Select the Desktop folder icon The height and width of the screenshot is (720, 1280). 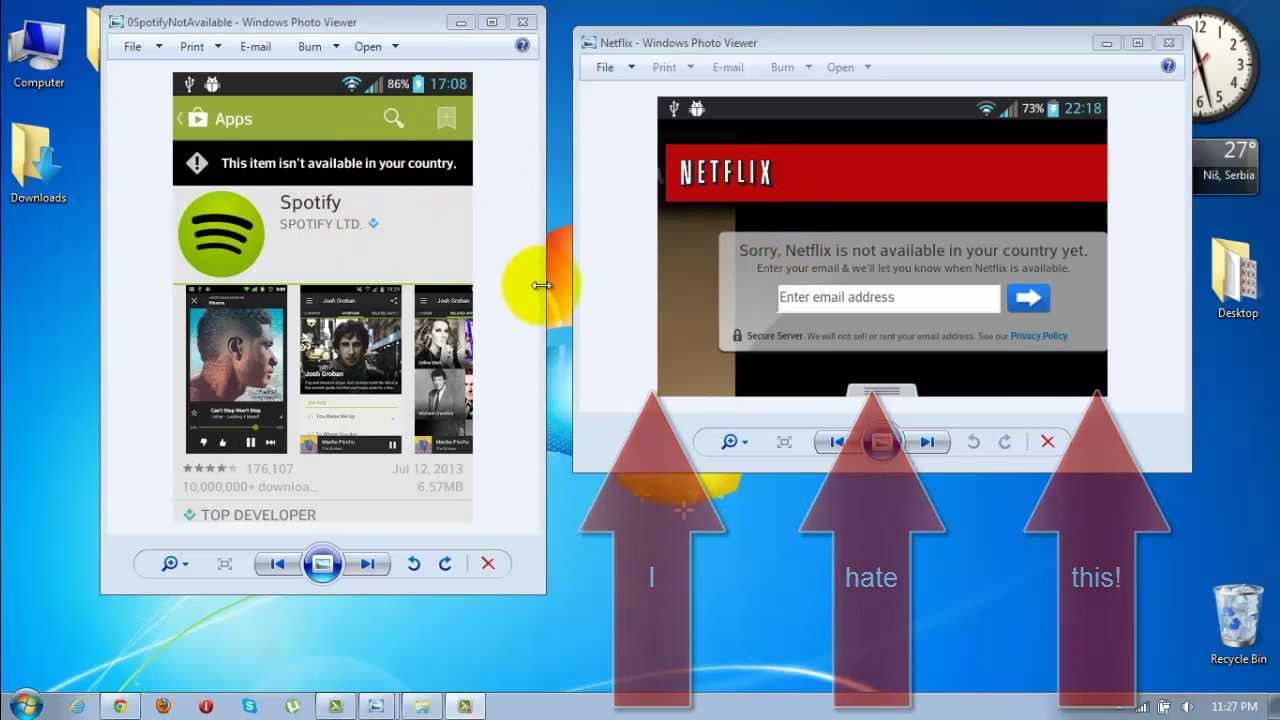tap(1238, 280)
